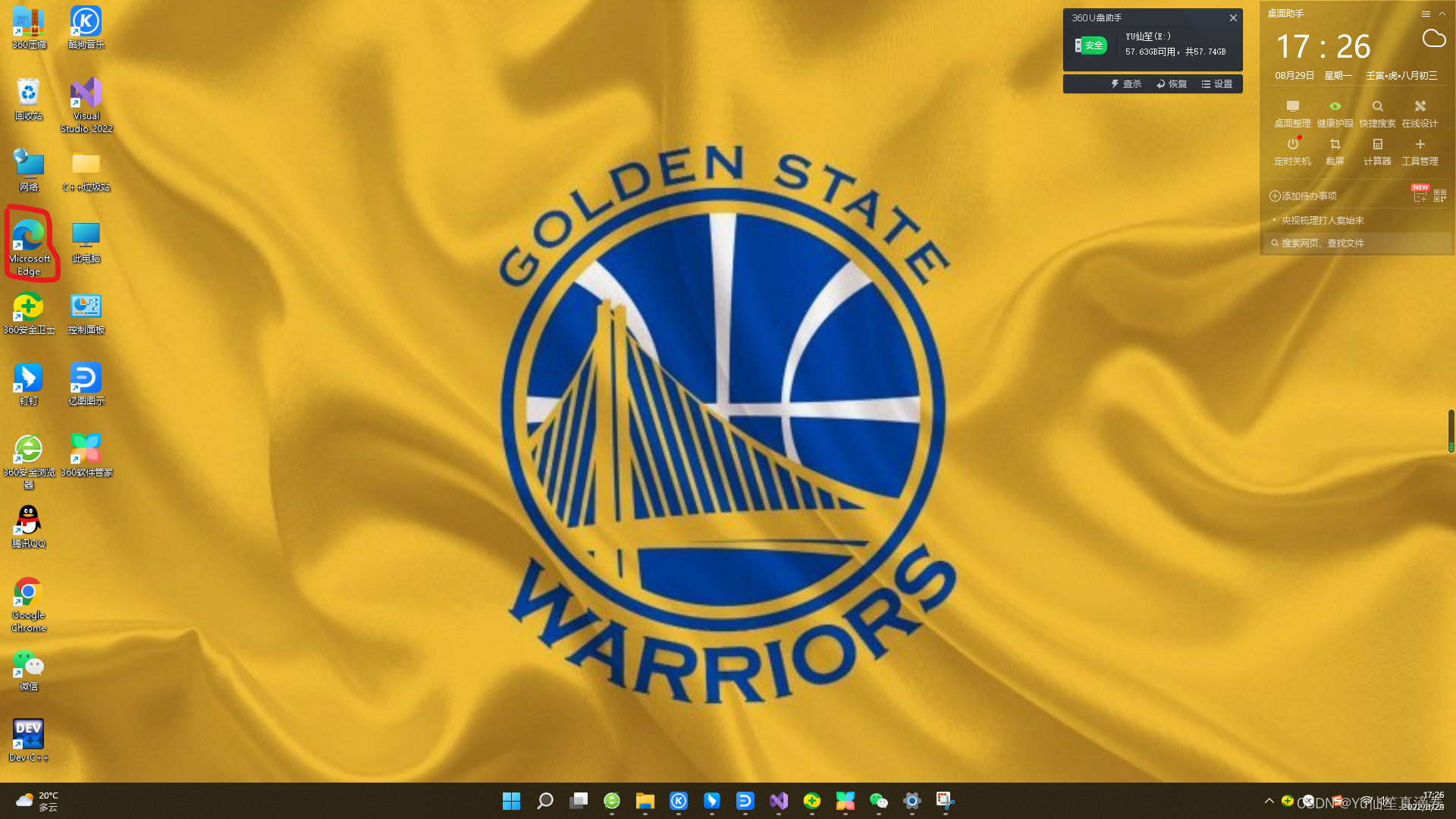Open Visual Studio 2022 desktop icon
This screenshot has width=1456, height=819.
coord(86,93)
